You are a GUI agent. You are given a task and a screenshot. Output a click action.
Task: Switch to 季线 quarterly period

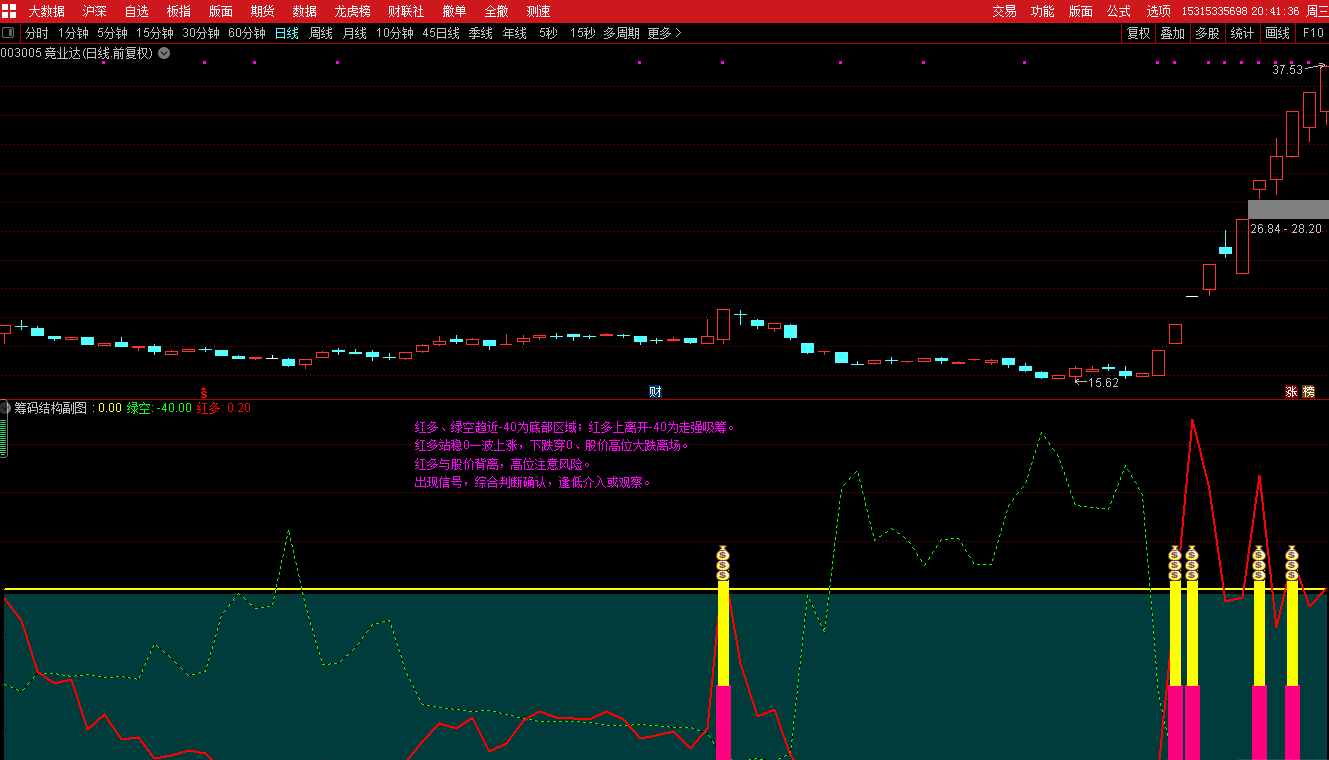click(x=481, y=33)
